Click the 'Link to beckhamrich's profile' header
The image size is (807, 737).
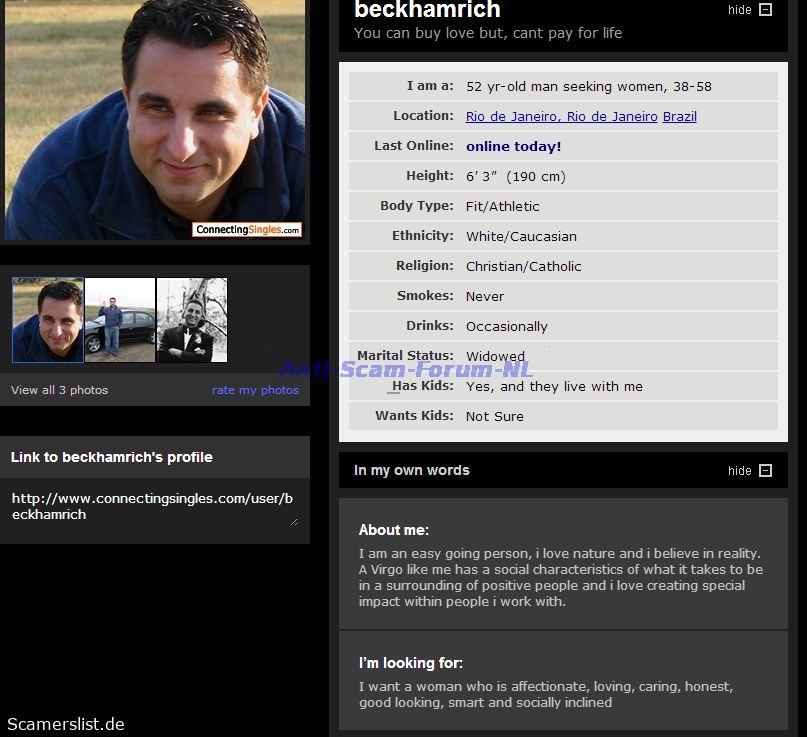coord(112,457)
